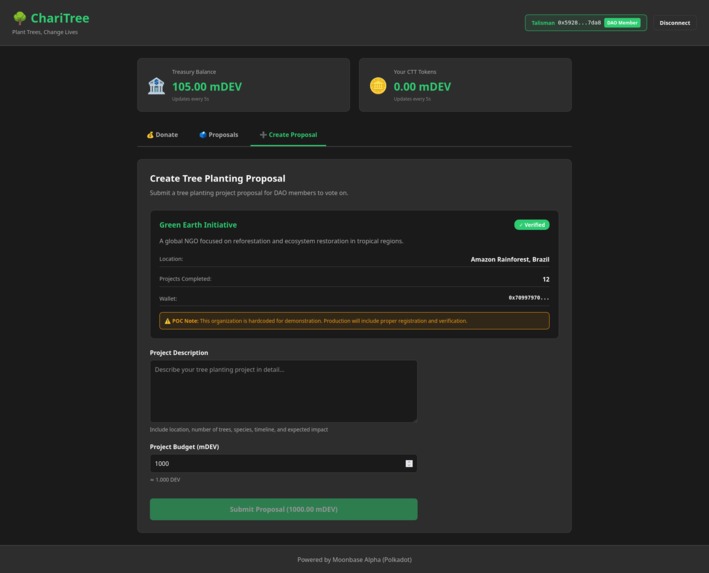Viewport: 709px width, 573px height.
Task: Click the warning triangle in the POC Note
Action: pos(167,321)
